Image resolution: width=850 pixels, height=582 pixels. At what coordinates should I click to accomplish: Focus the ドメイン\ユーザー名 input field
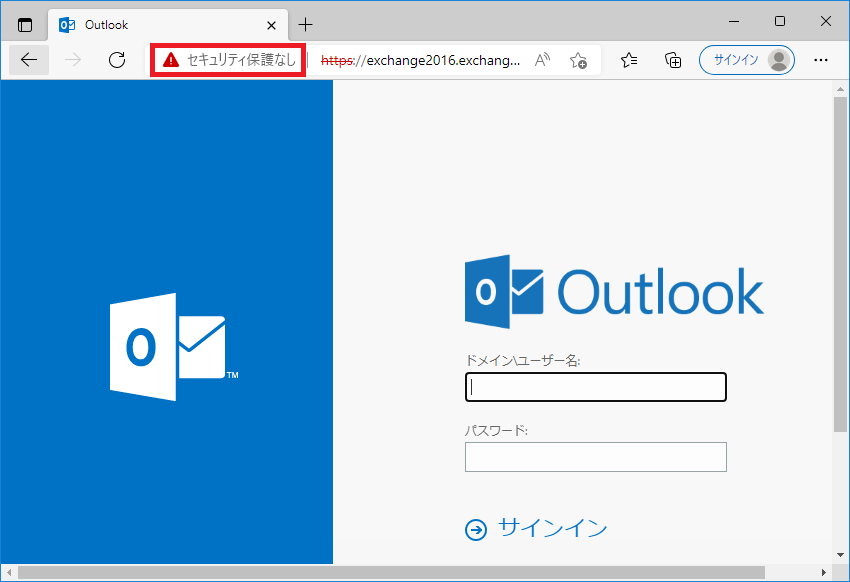coord(596,387)
